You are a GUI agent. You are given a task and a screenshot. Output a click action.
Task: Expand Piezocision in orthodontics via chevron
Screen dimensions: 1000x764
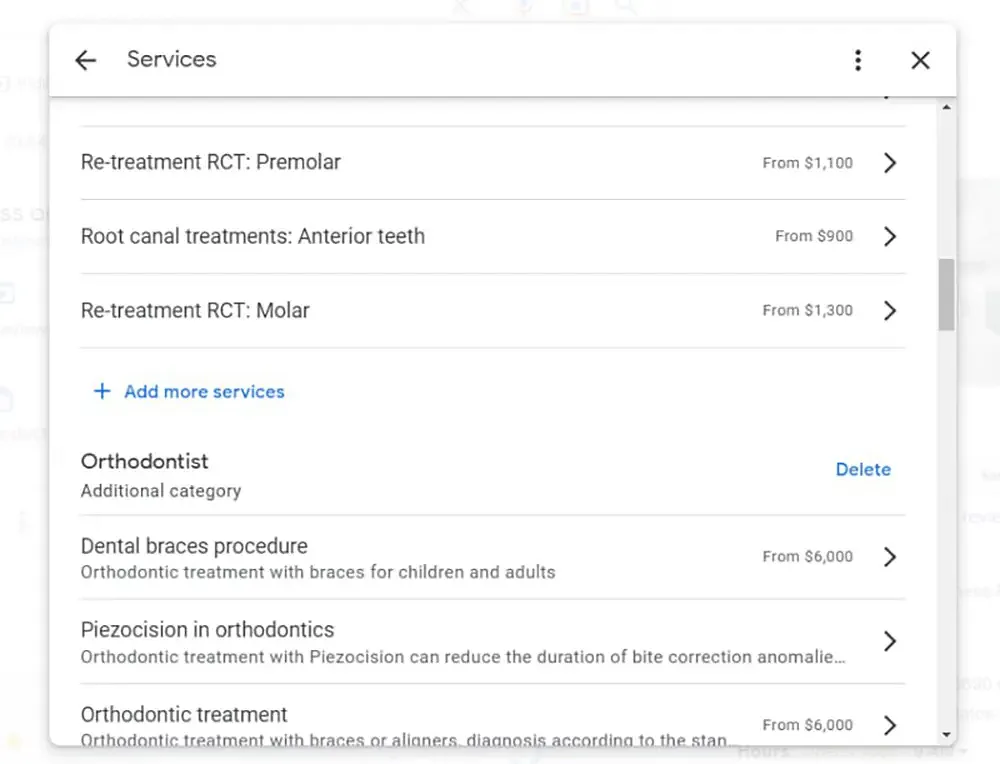(890, 641)
